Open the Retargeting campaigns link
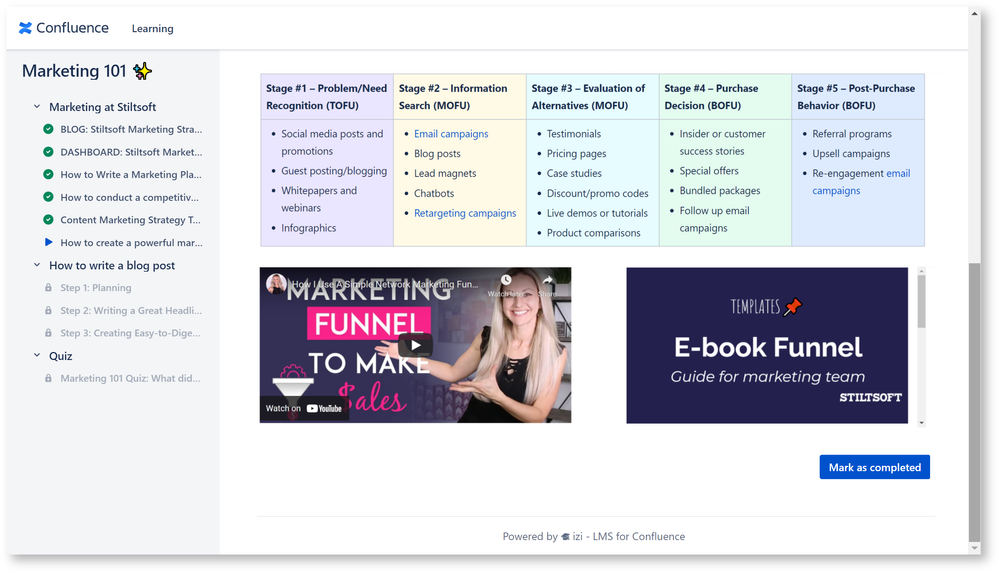Screen dimensions: 999x573 click(465, 213)
